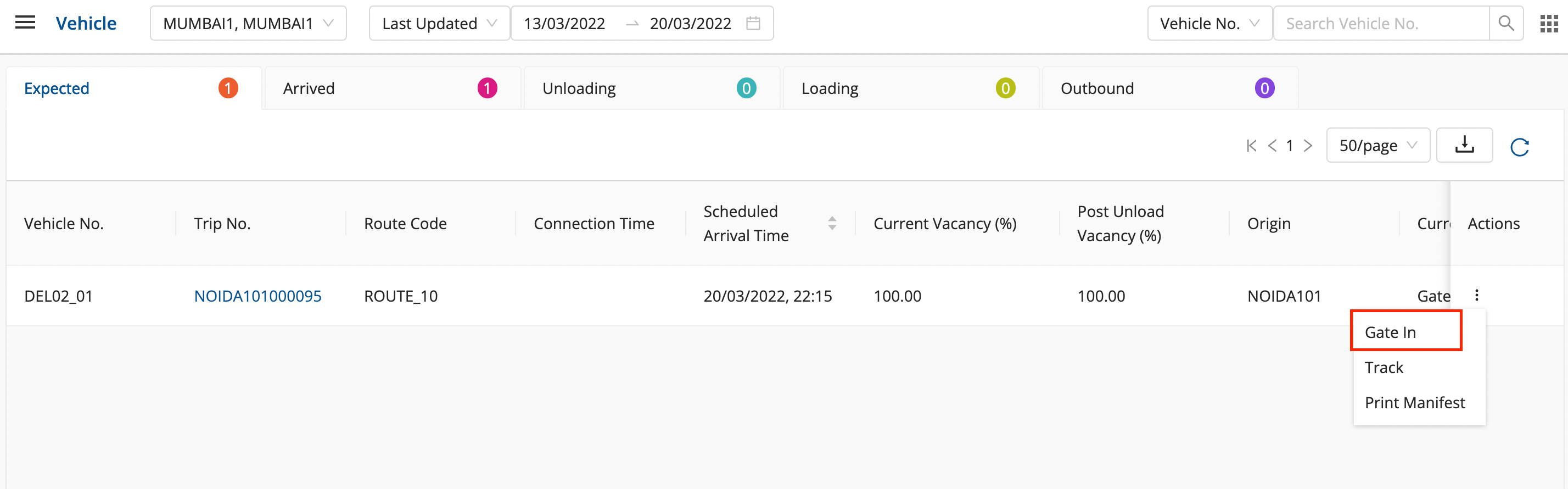Open the apps grid icon
1568x489 pixels.
[x=1549, y=23]
